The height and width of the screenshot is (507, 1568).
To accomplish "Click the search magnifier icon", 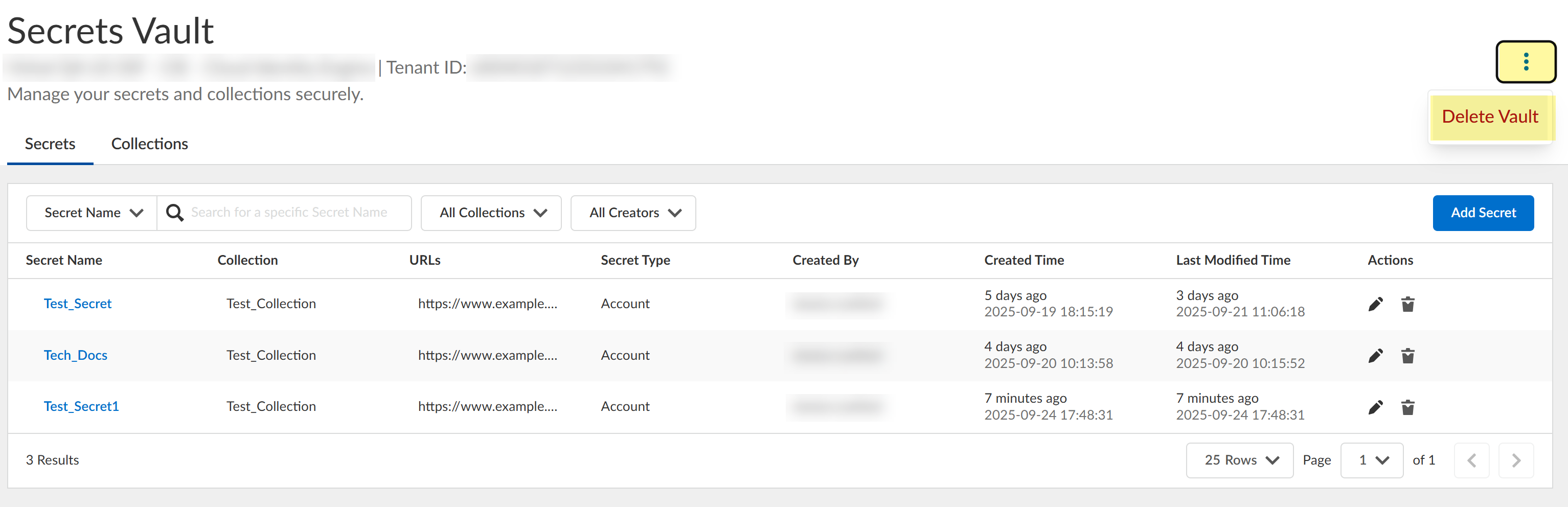I will pyautogui.click(x=175, y=213).
